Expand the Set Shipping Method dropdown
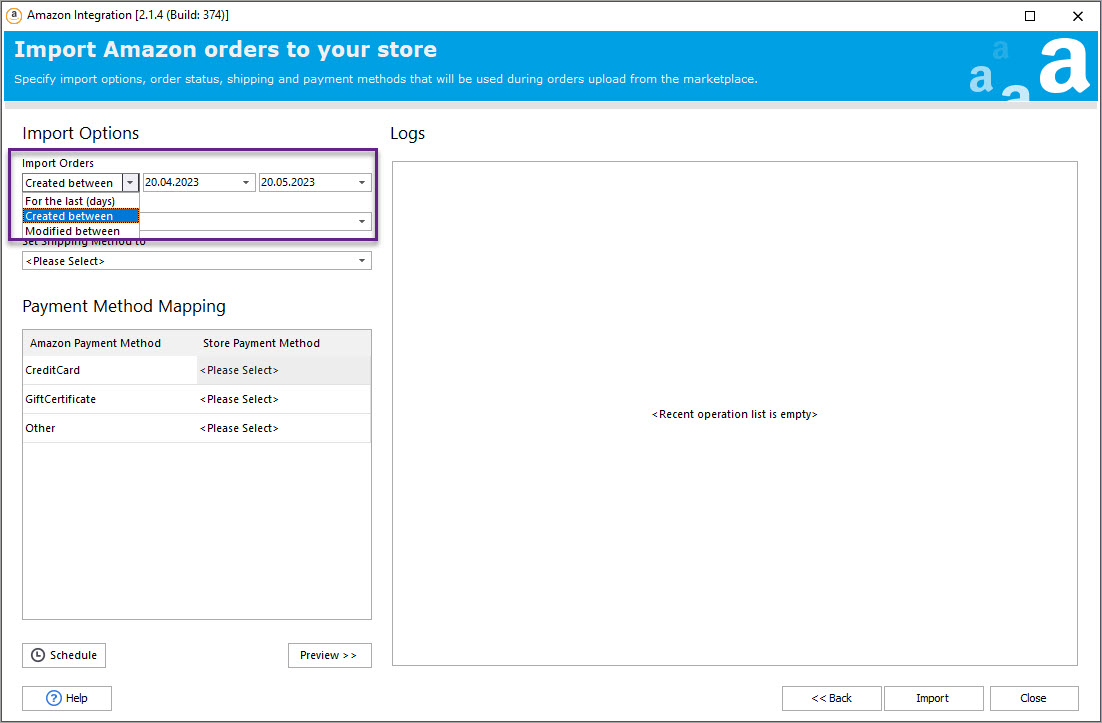The width and height of the screenshot is (1102, 723). pos(361,261)
